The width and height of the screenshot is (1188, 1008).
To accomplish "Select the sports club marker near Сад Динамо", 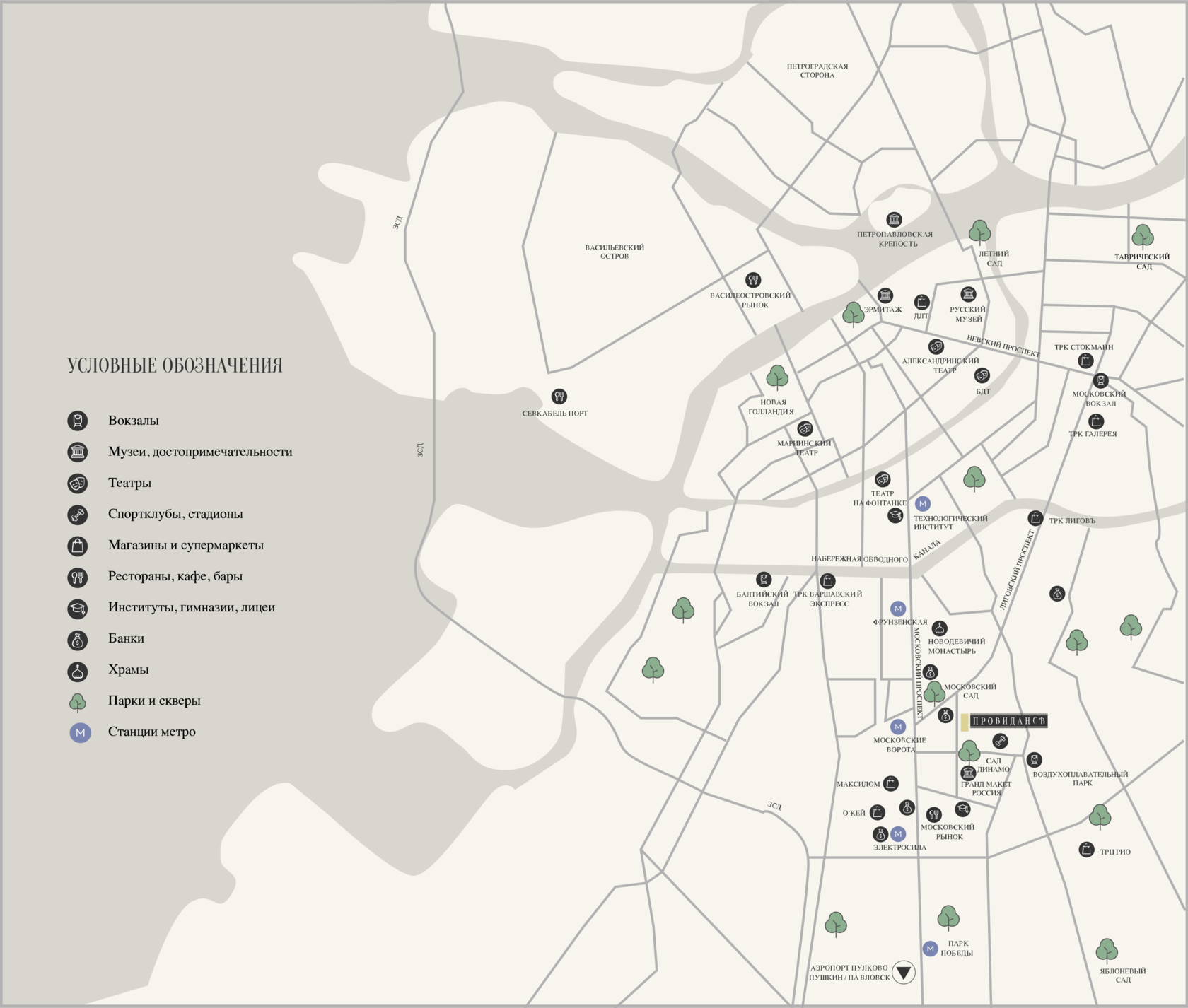I will [x=1000, y=741].
